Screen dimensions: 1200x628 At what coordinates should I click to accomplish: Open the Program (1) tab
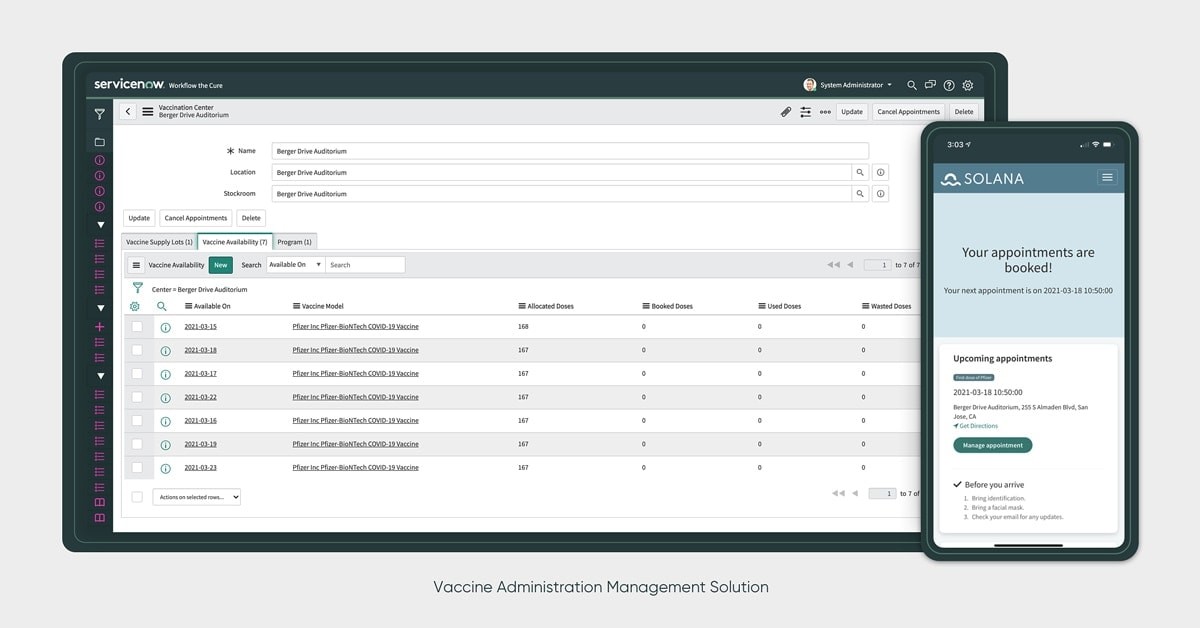click(295, 242)
